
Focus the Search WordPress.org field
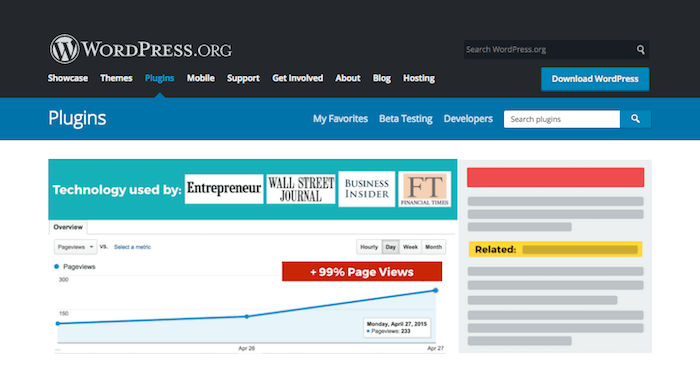549,50
